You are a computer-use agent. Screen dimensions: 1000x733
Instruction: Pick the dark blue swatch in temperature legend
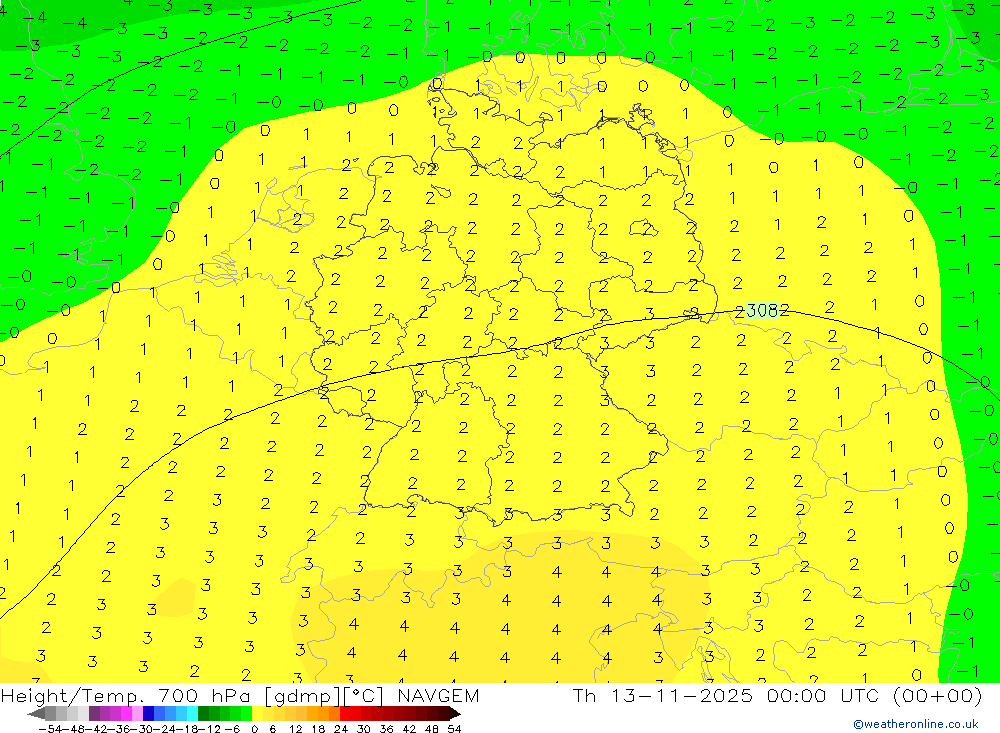148,713
